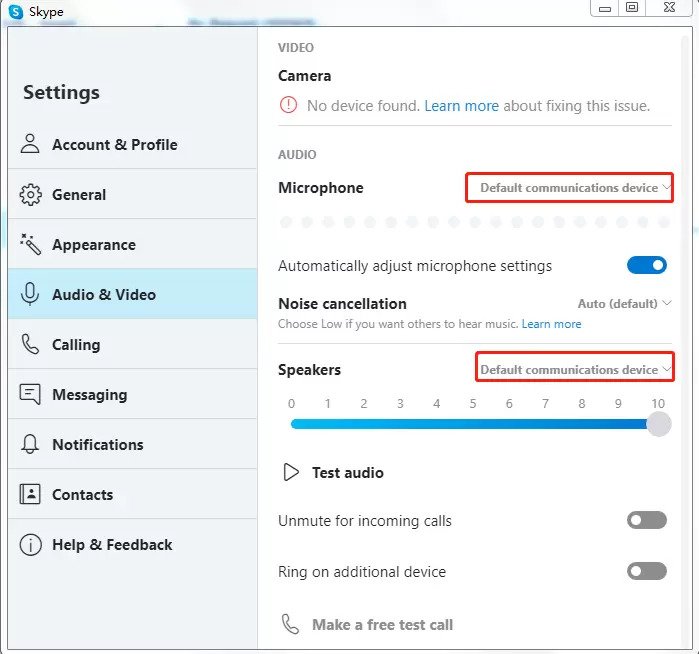Set speaker volume to level 5 on the track
Screen dimensions: 699x654
(473, 424)
